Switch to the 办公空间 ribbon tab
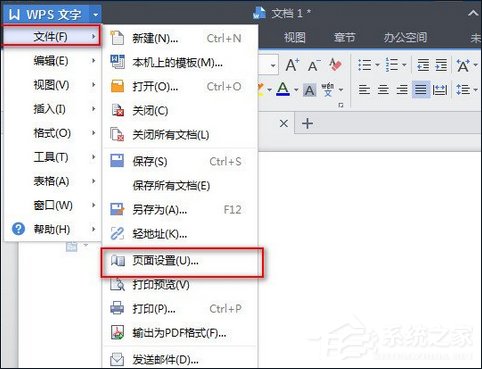This screenshot has width=482, height=369. [x=405, y=37]
